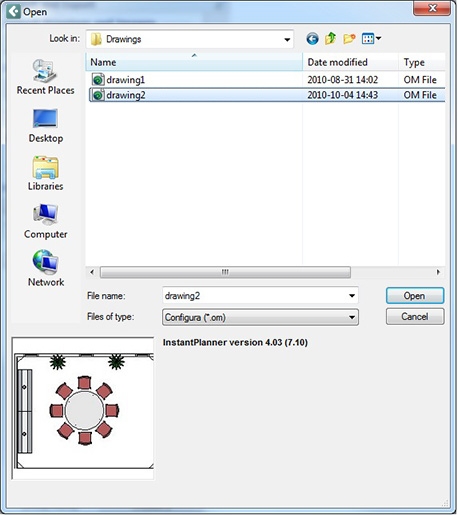Go back to the last folder visited

click(312, 39)
